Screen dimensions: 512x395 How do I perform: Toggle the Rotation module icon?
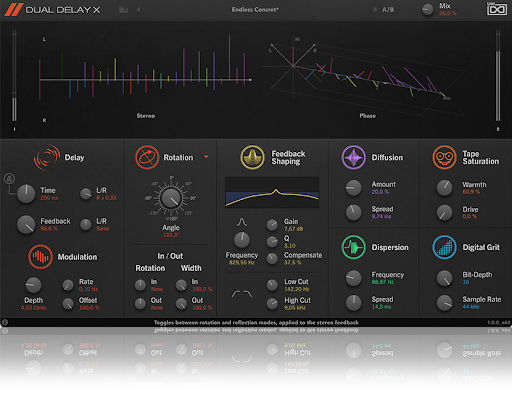pos(147,157)
